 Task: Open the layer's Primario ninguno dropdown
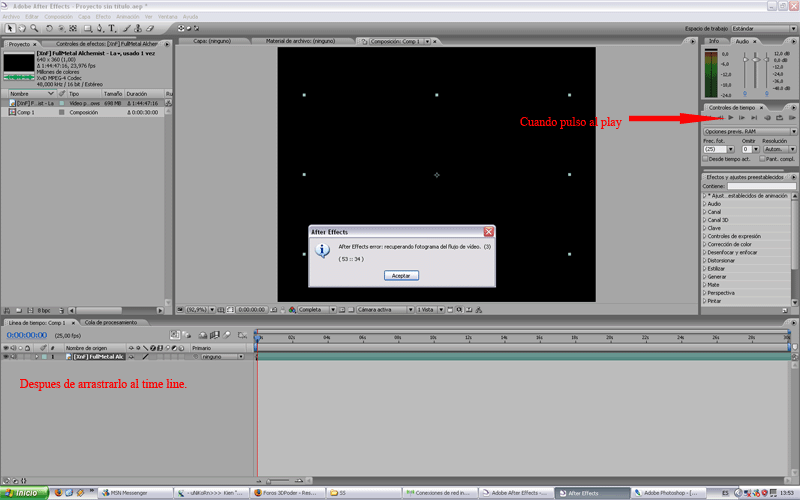[x=222, y=357]
